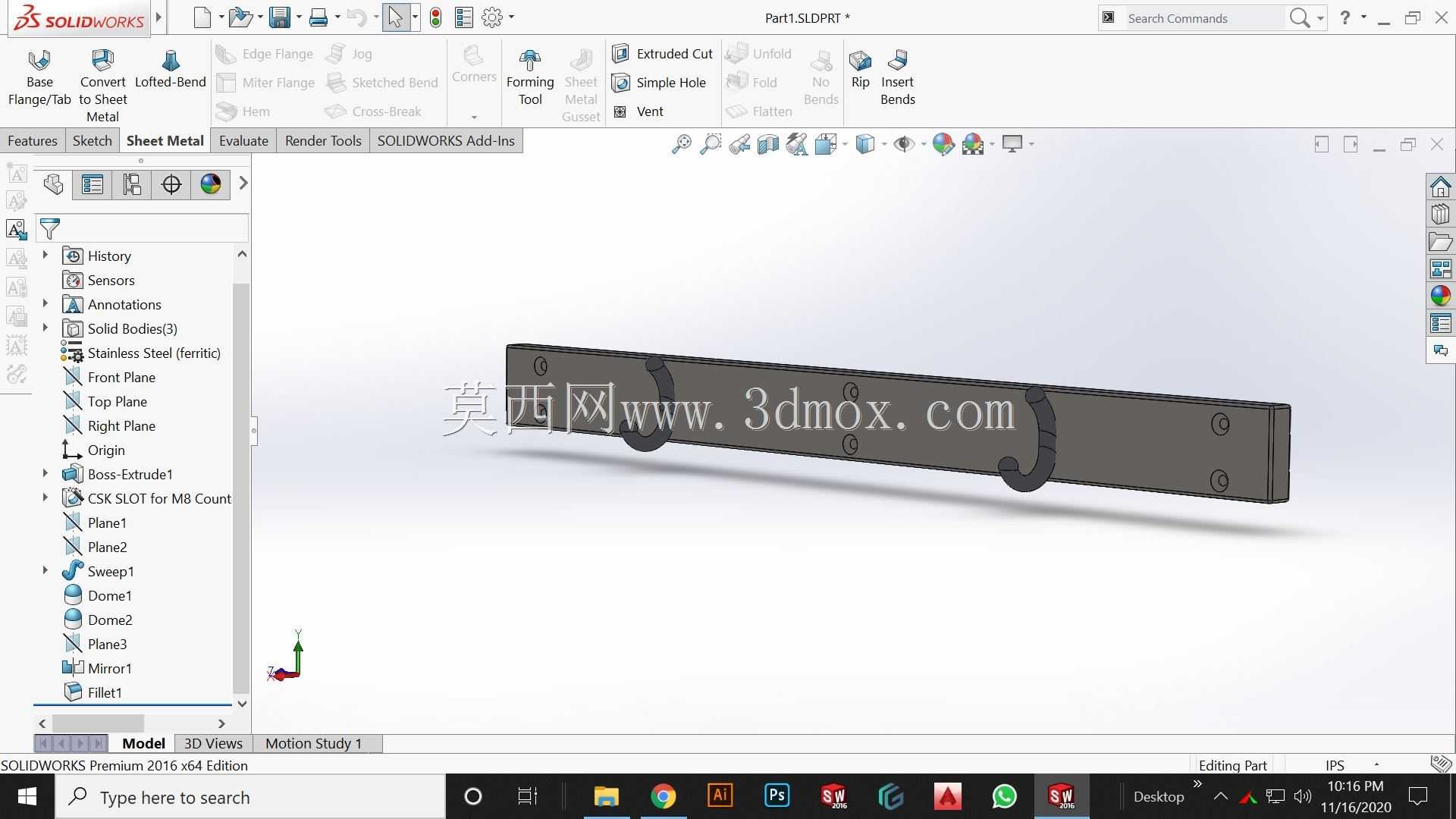The image size is (1456, 819).
Task: Open the Corners dropdown arrow
Action: (474, 117)
